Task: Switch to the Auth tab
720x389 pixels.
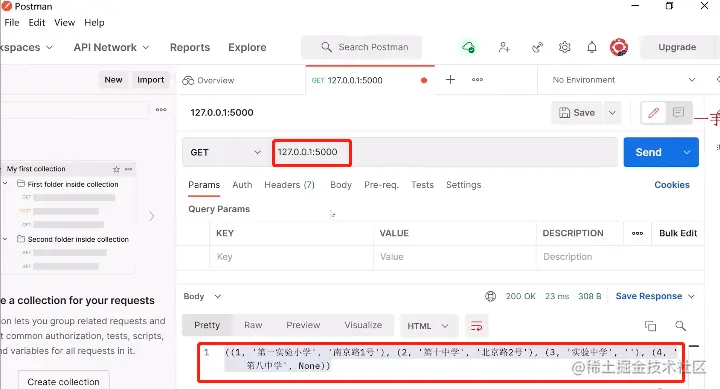Action: 242,185
